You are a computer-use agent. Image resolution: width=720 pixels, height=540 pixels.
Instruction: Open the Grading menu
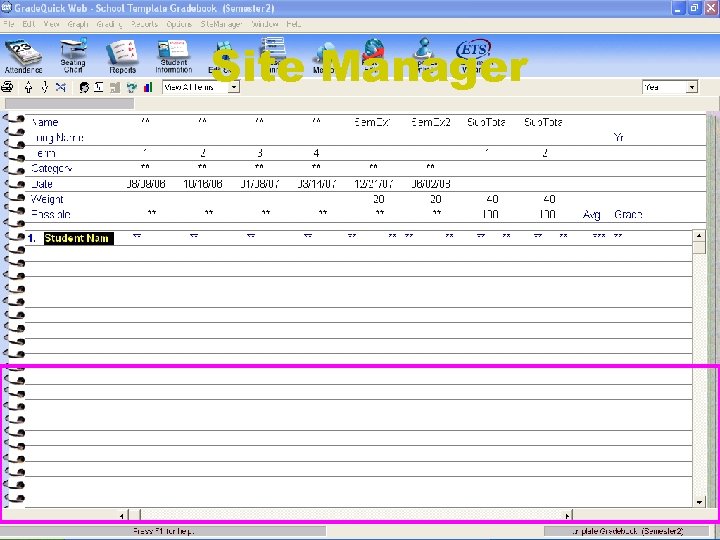coord(109,24)
